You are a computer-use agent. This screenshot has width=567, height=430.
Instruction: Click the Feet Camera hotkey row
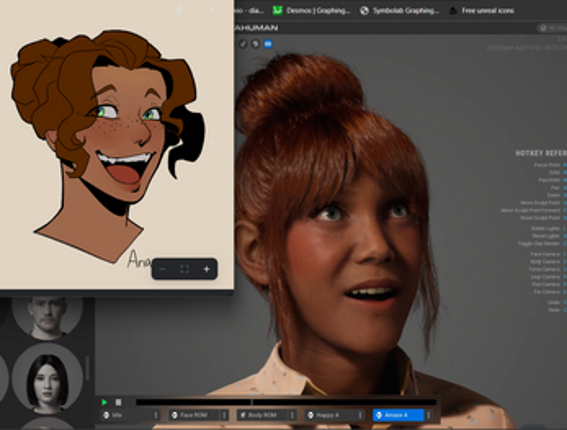pos(549,284)
